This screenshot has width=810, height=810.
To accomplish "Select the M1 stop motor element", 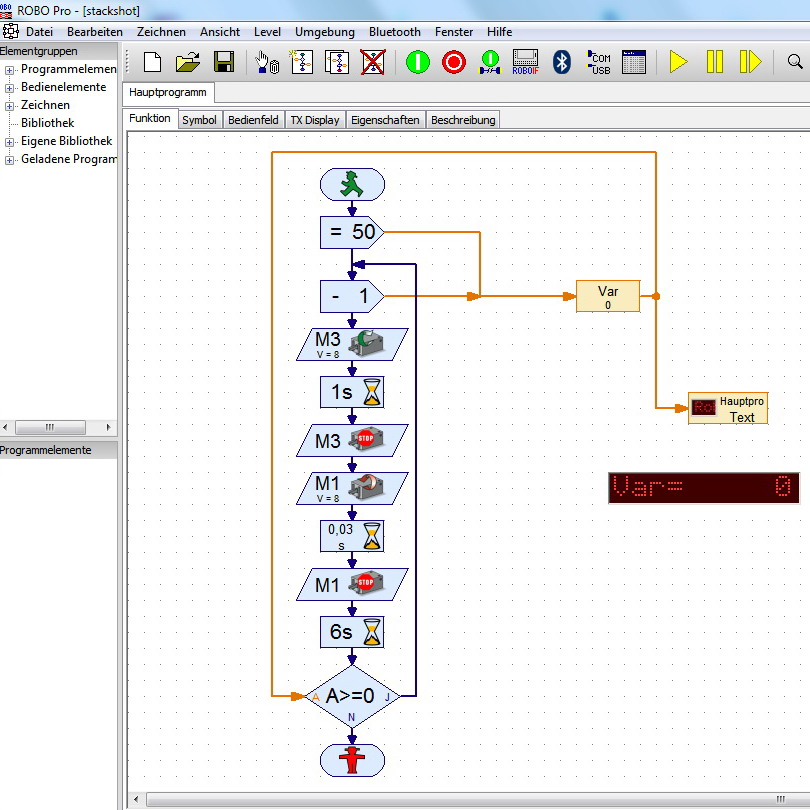I will (352, 585).
